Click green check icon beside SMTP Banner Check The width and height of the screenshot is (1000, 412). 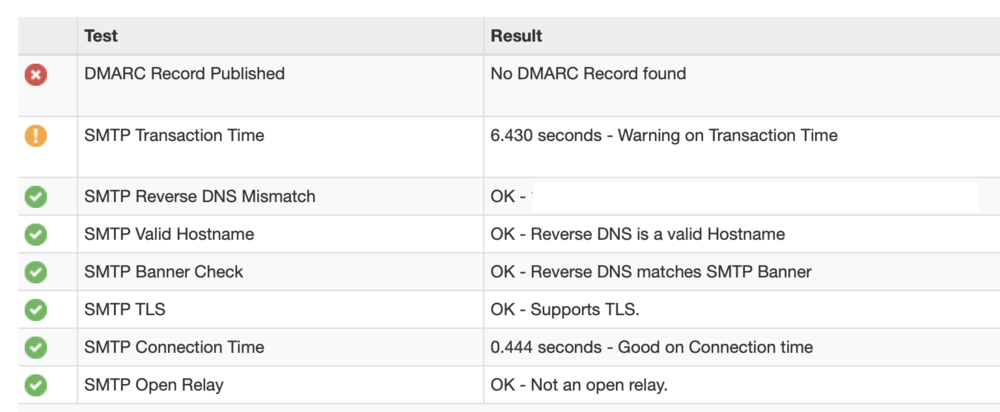pyautogui.click(x=36, y=272)
